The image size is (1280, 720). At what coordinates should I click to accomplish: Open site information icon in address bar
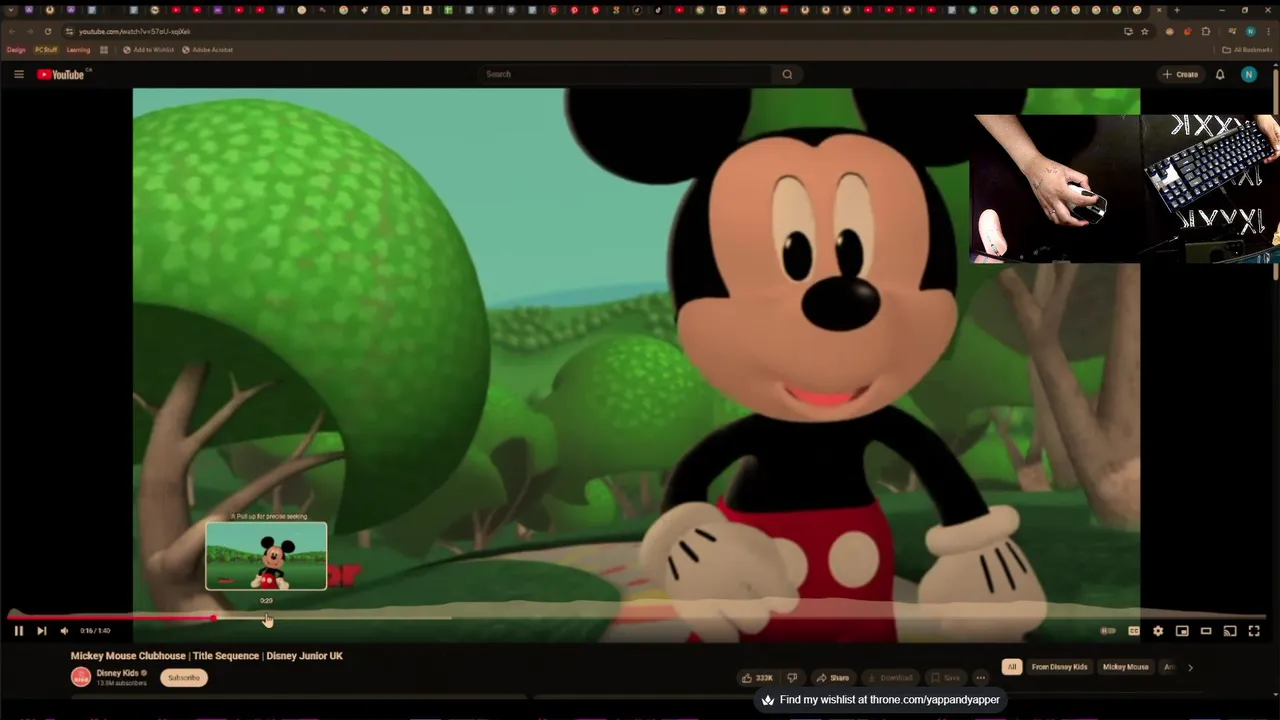[x=69, y=31]
